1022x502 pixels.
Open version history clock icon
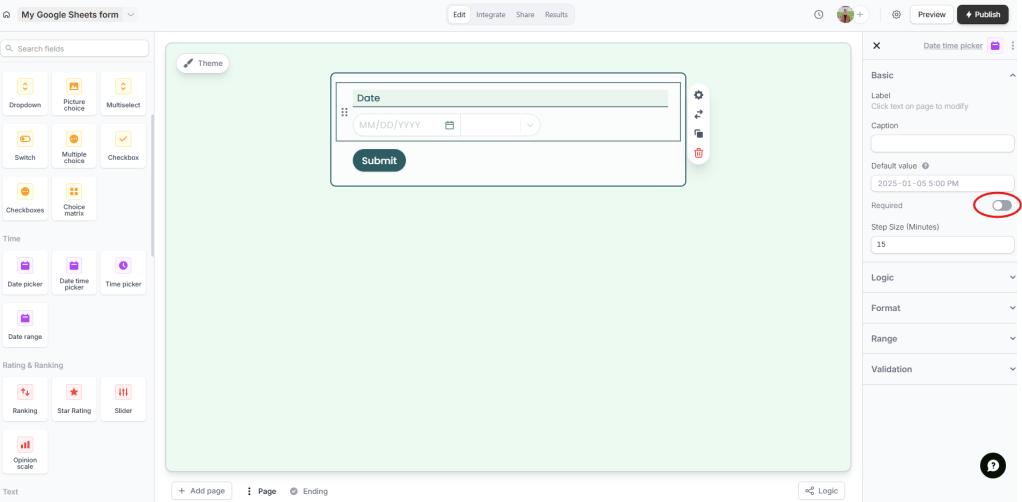[819, 15]
